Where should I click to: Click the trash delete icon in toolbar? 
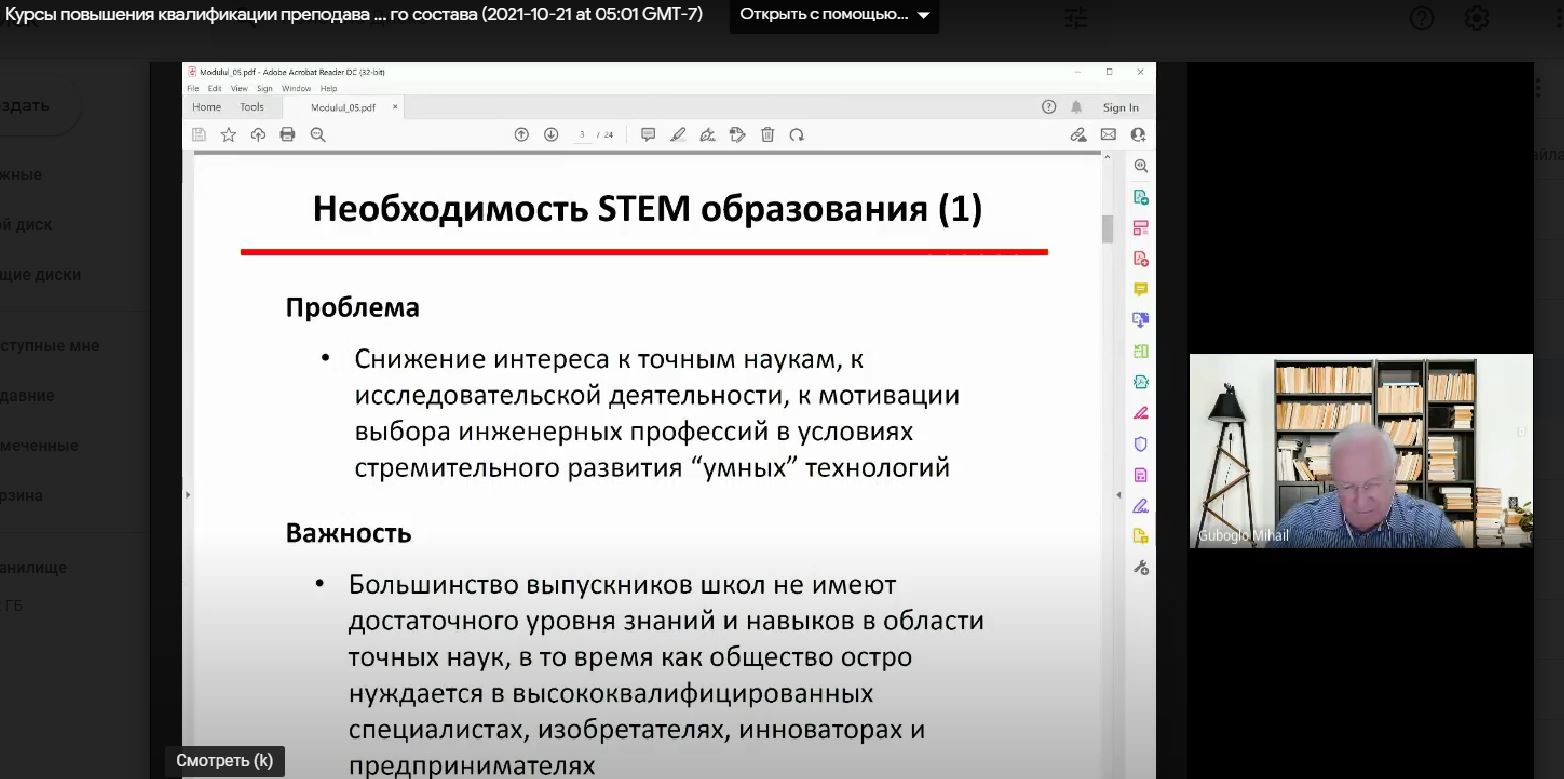point(768,135)
